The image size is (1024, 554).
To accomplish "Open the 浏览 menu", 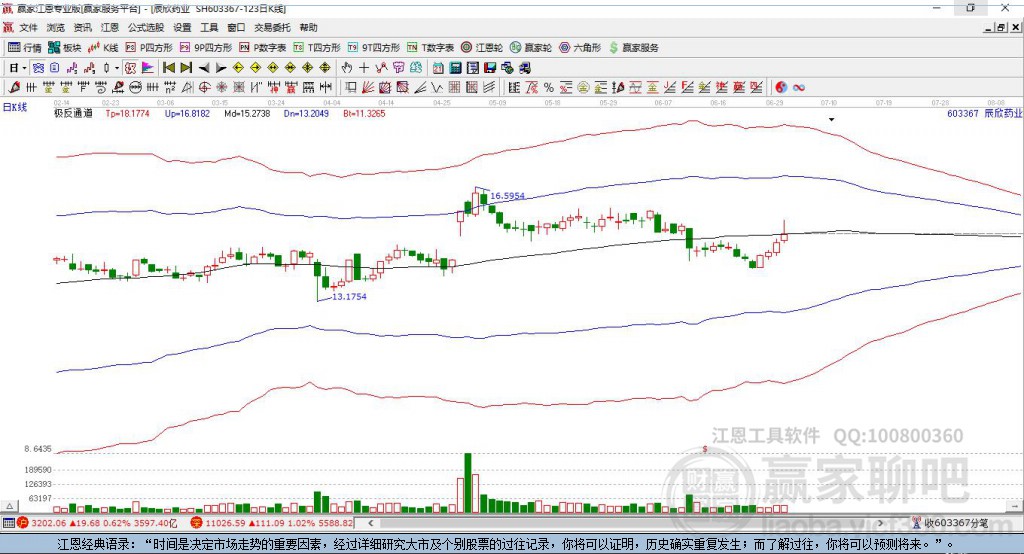I will point(56,27).
